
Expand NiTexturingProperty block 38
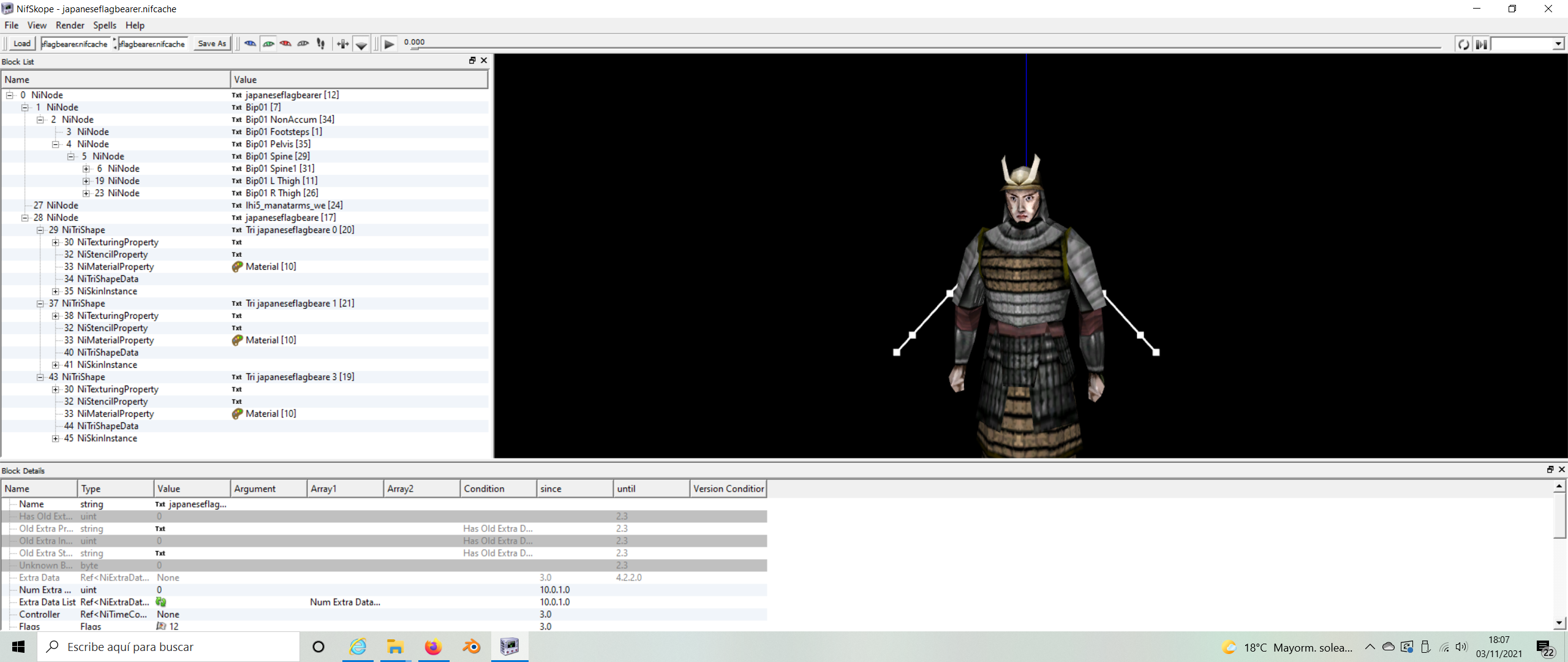57,315
